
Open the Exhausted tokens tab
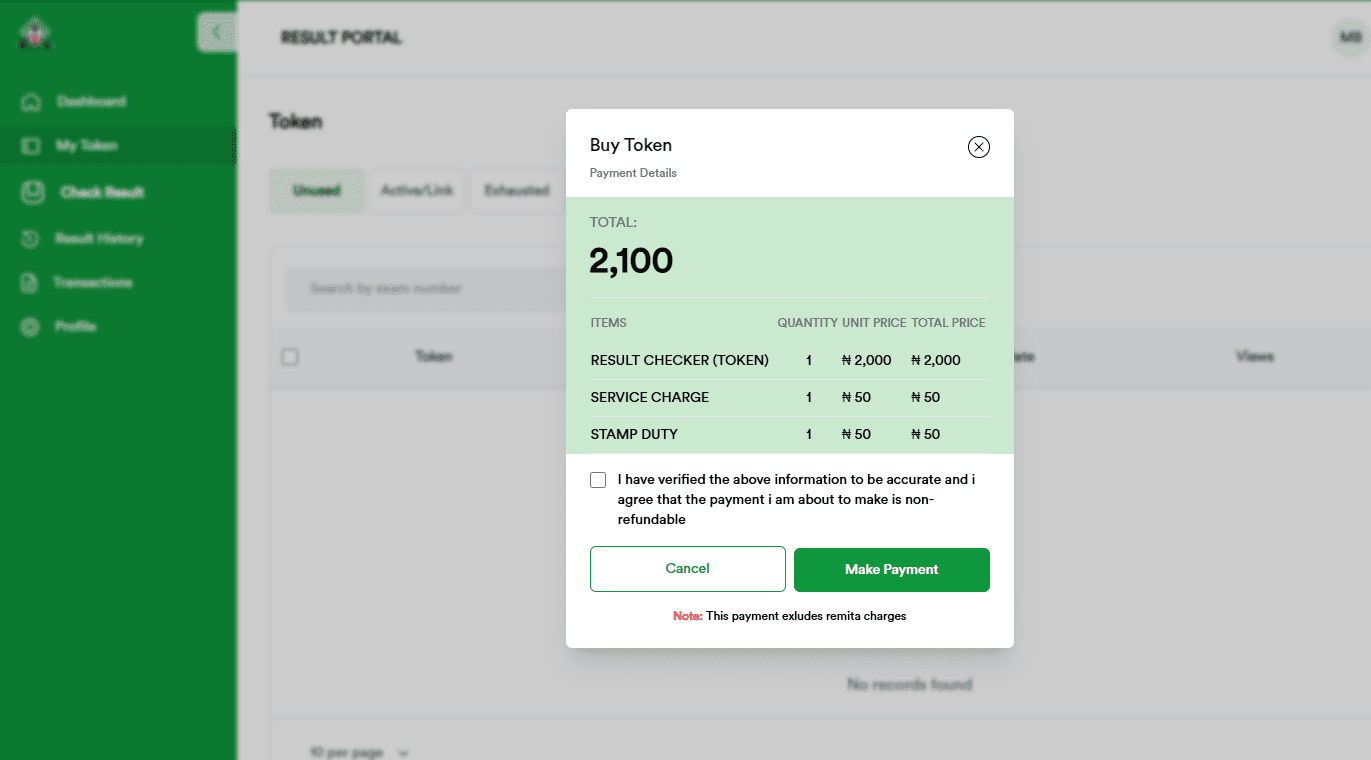[x=516, y=190]
